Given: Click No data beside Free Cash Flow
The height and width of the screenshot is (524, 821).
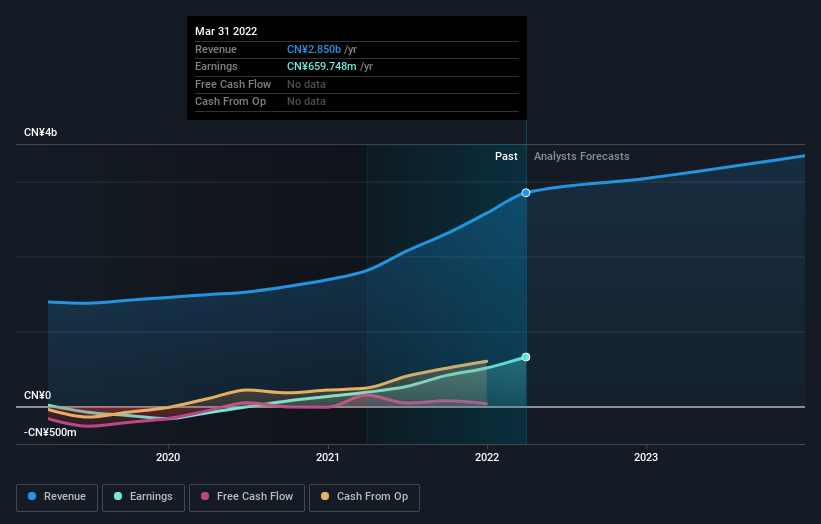Looking at the screenshot, I should tap(306, 84).
